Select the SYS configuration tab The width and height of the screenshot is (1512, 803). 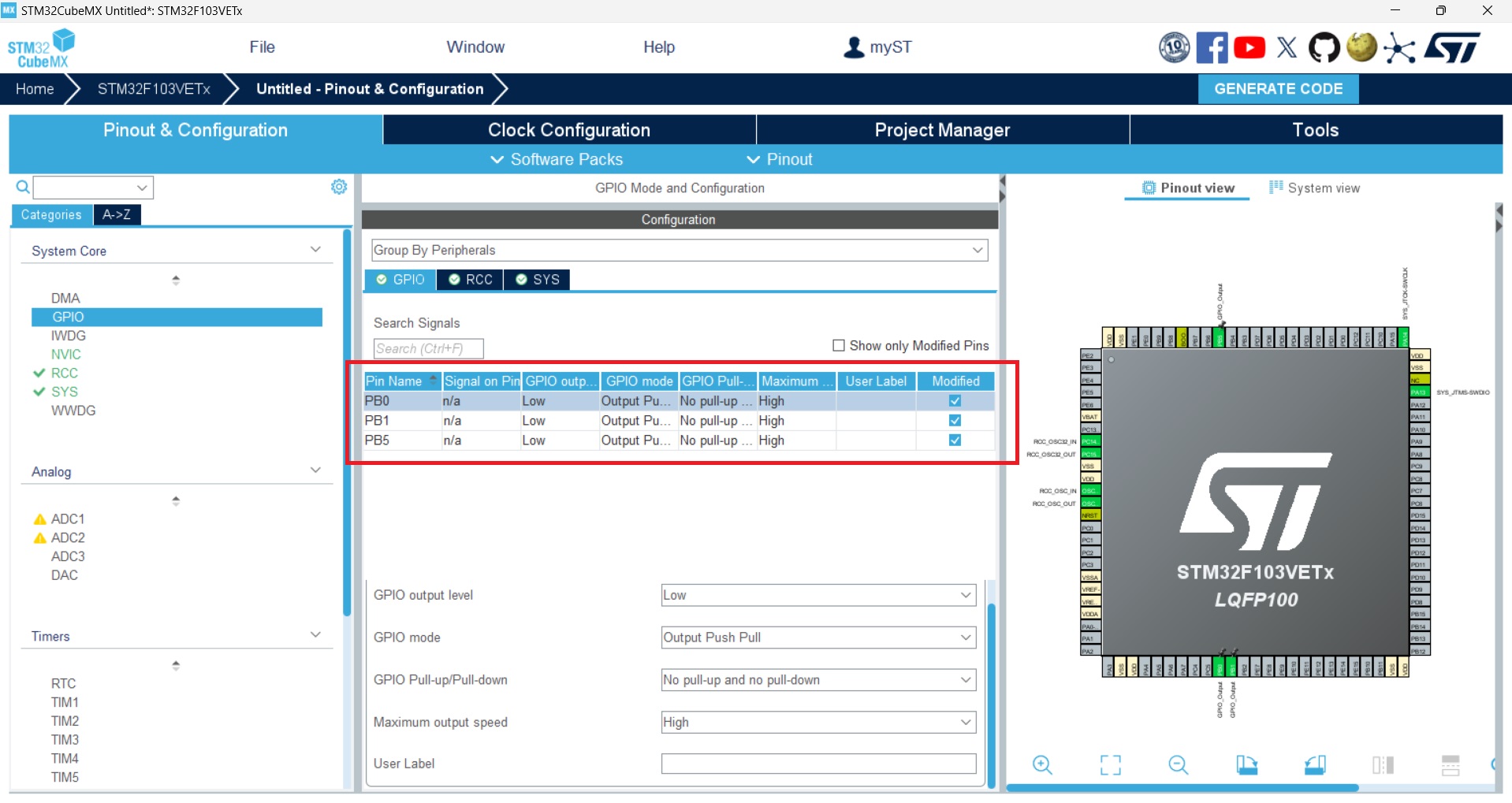click(537, 280)
